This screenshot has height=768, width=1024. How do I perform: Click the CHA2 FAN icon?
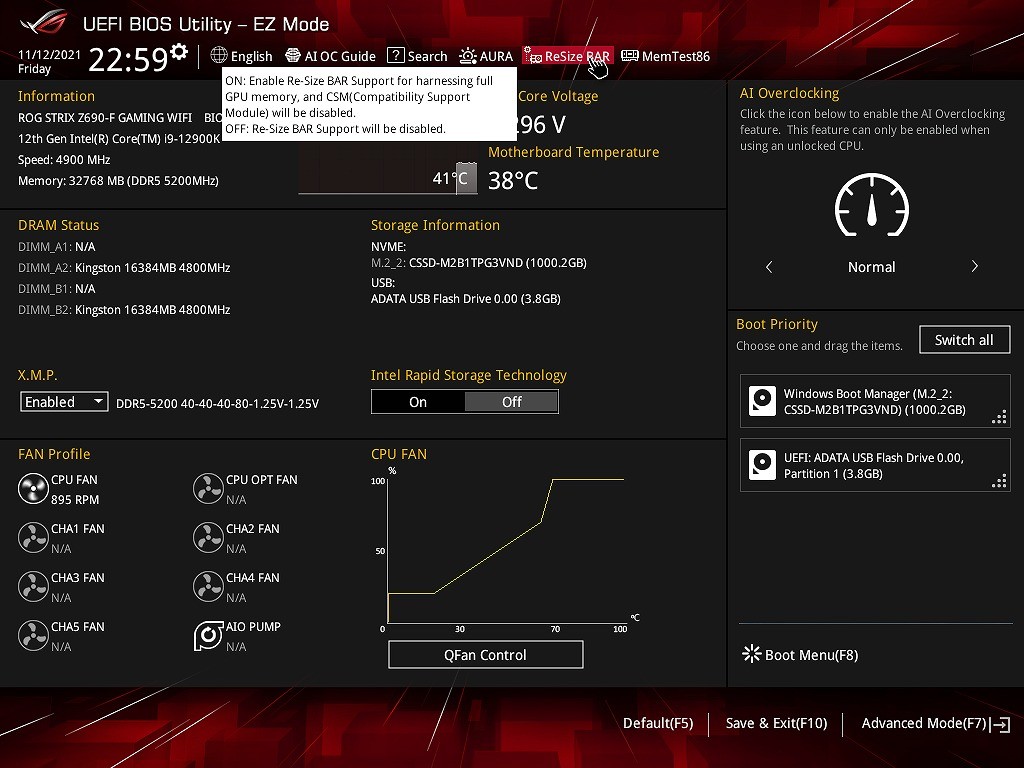coord(208,537)
